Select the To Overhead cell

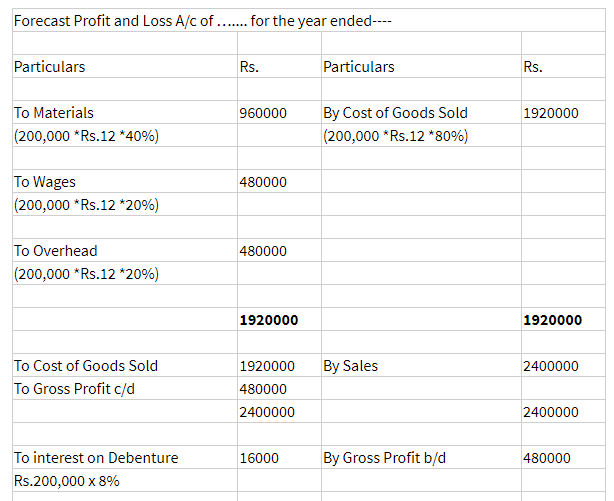coord(55,251)
